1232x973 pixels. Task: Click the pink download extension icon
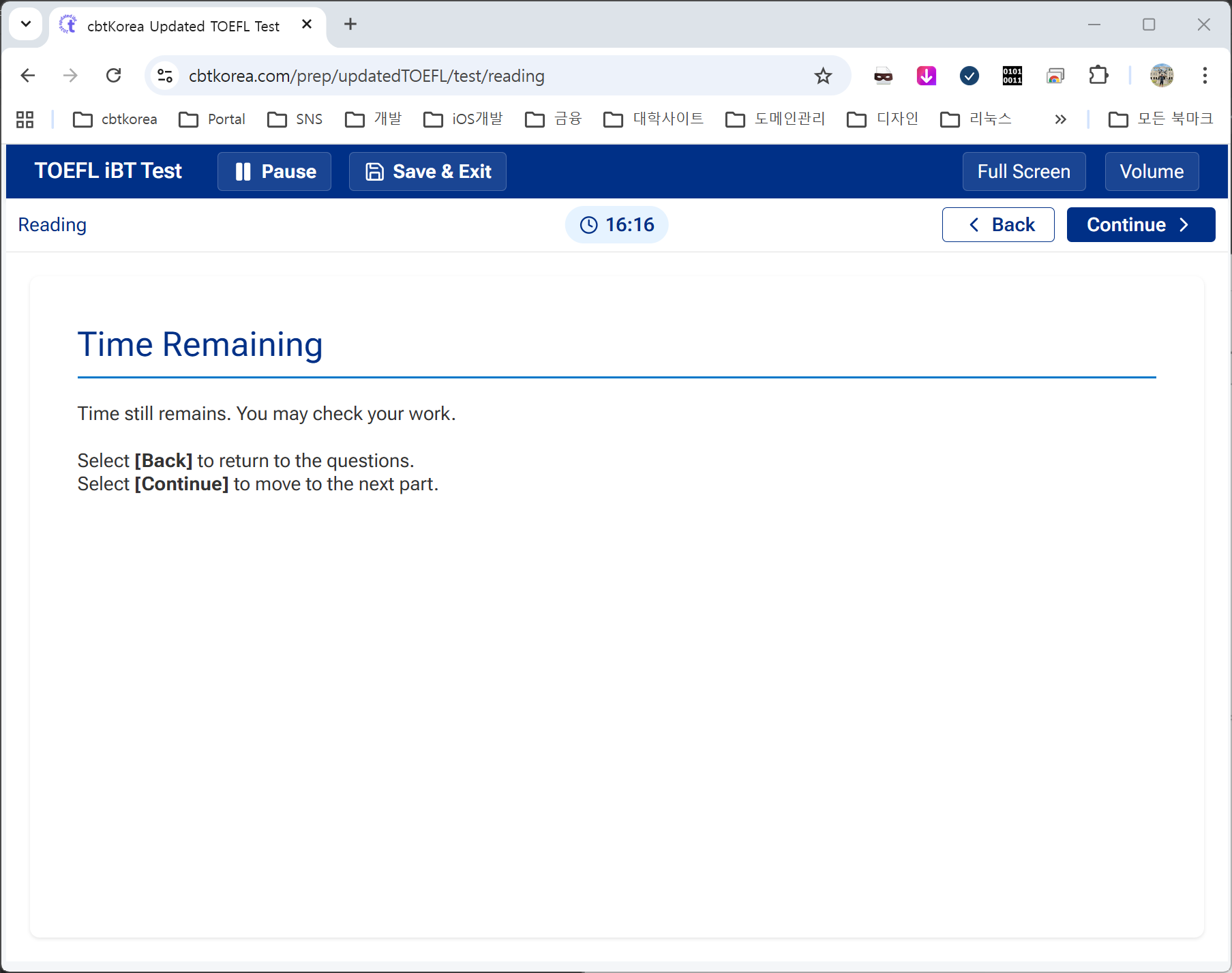(x=926, y=76)
